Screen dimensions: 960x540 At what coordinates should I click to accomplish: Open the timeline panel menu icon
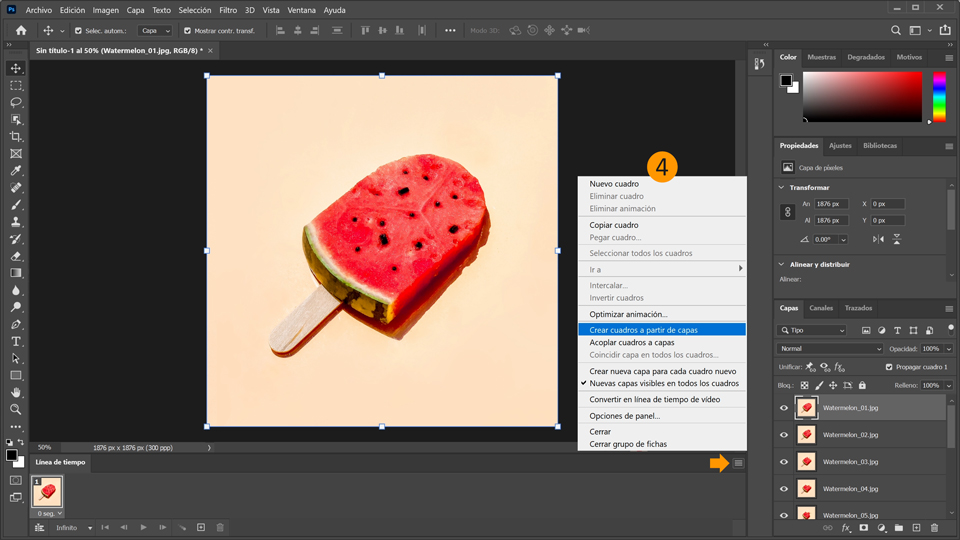tap(738, 463)
